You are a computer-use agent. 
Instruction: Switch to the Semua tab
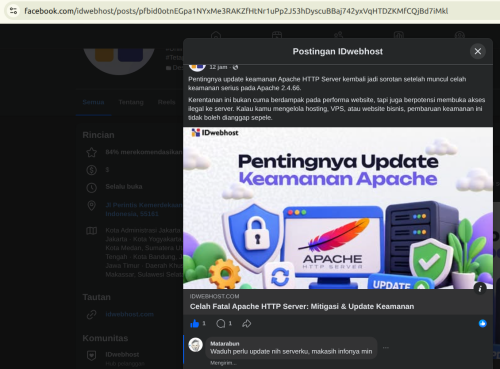tap(93, 102)
